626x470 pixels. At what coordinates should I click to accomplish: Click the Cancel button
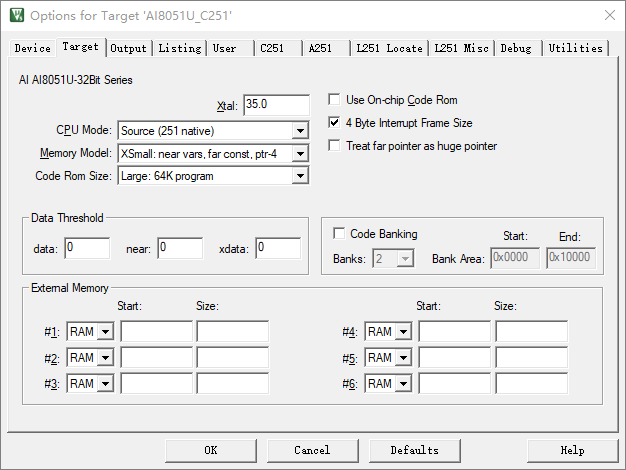click(313, 450)
